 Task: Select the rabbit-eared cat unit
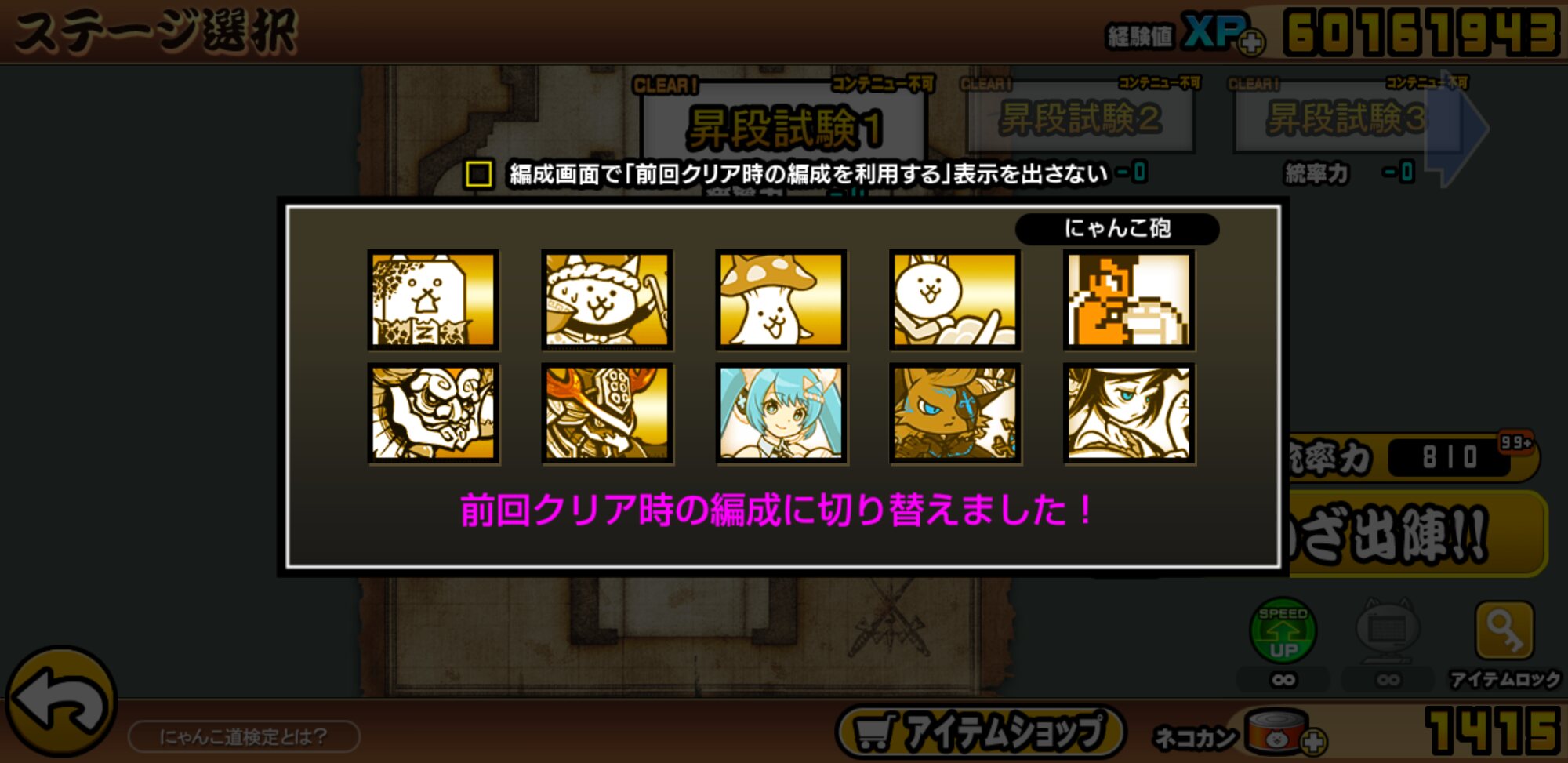point(956,300)
